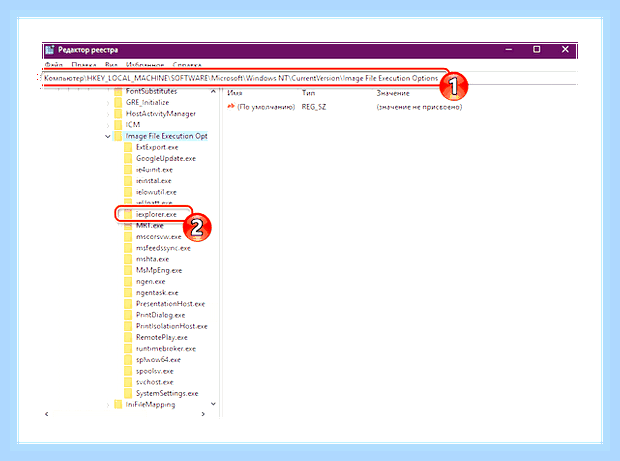Click the folder icon beside MsMpEng.exe

coord(128,270)
